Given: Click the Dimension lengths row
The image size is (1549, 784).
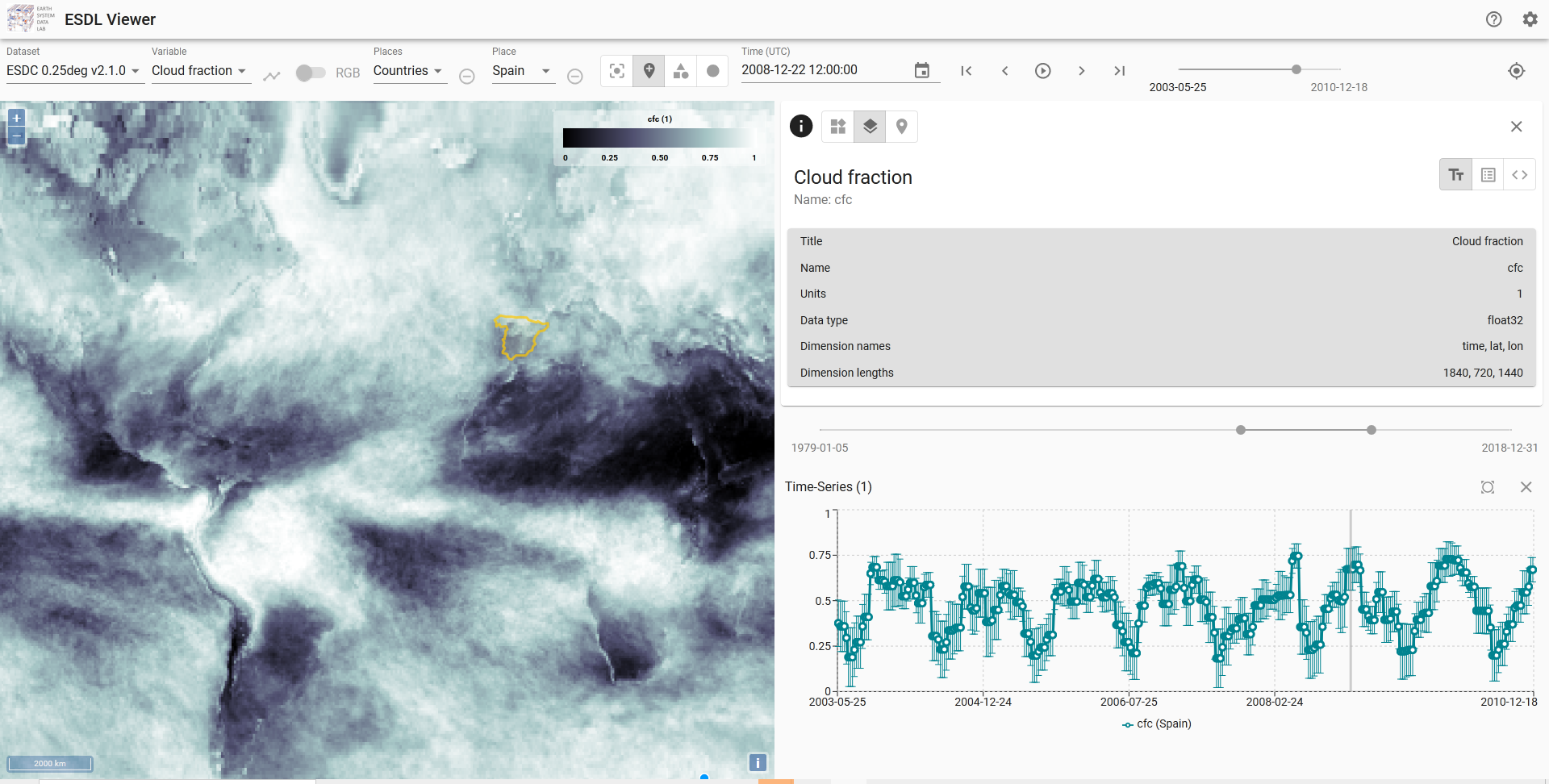Looking at the screenshot, I should pyautogui.click(x=1162, y=373).
